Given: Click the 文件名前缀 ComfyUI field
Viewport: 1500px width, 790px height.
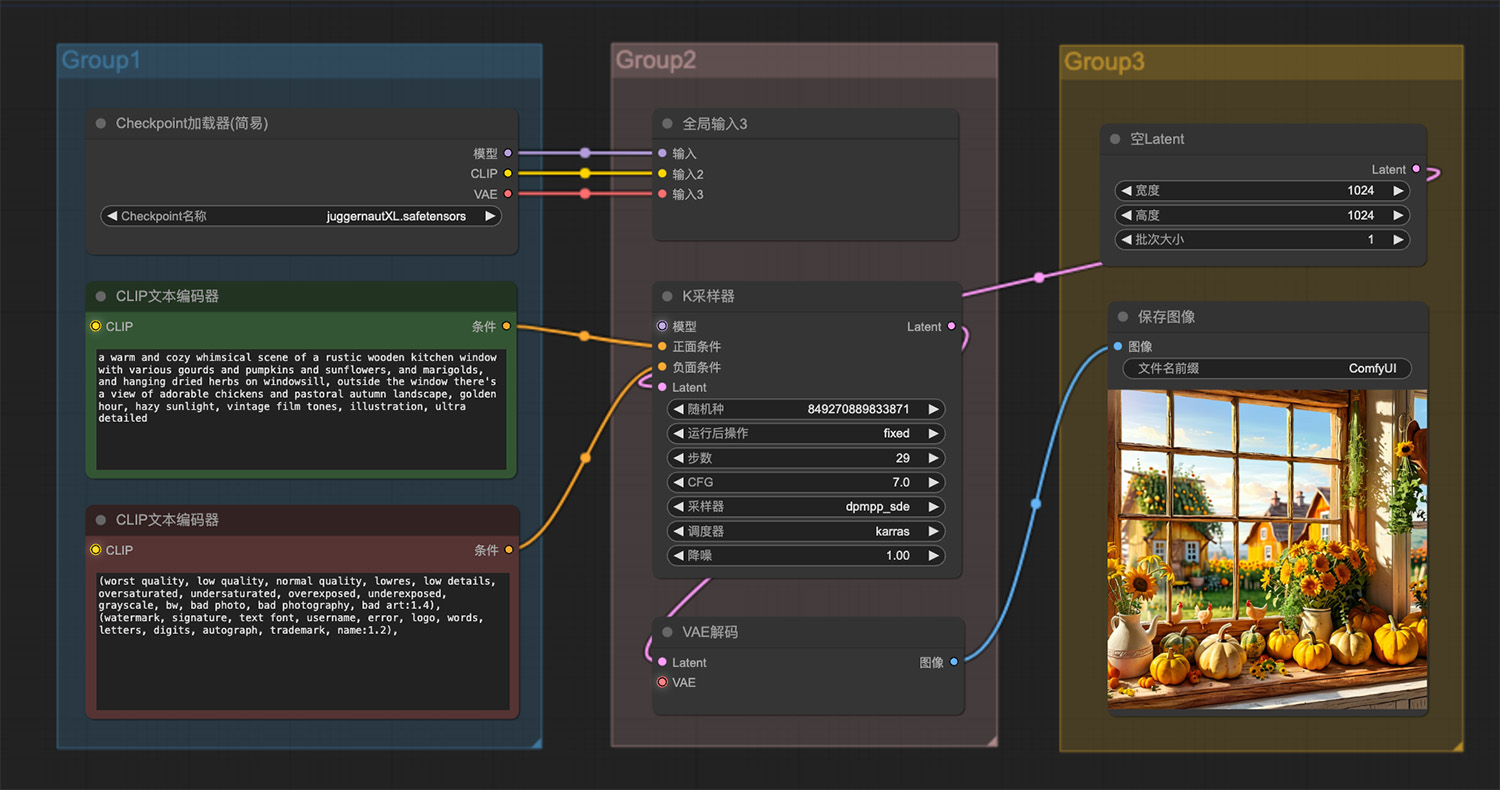Looking at the screenshot, I should tap(1267, 368).
